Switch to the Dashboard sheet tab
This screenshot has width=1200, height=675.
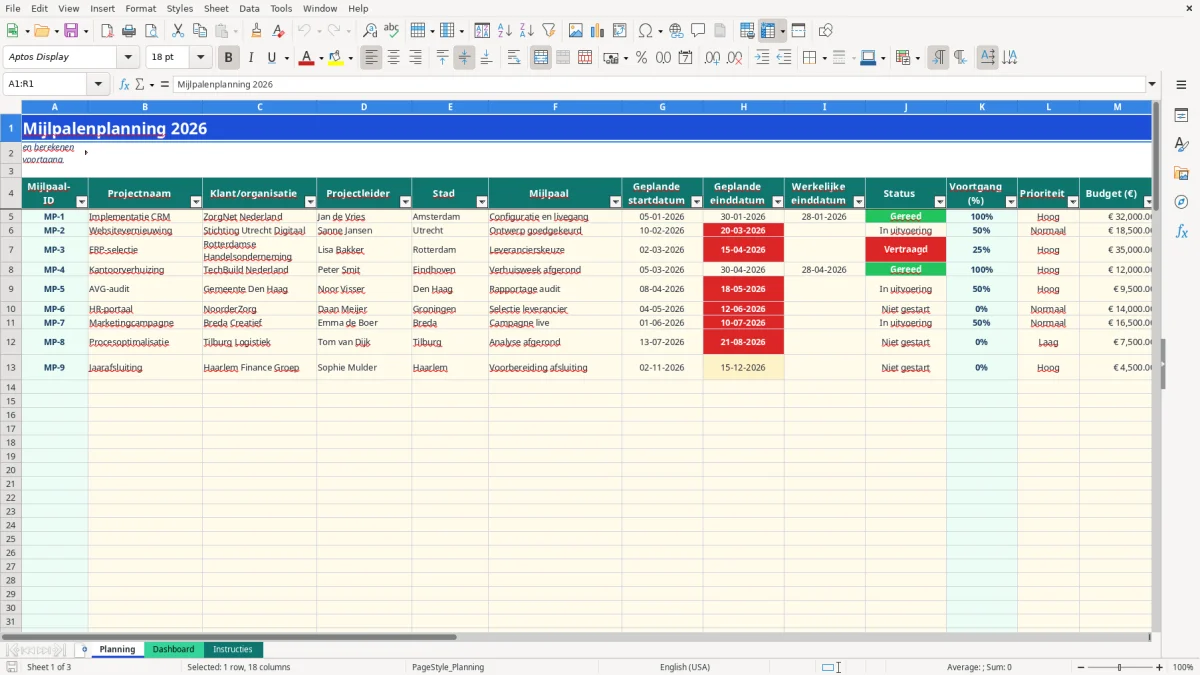pyautogui.click(x=173, y=649)
